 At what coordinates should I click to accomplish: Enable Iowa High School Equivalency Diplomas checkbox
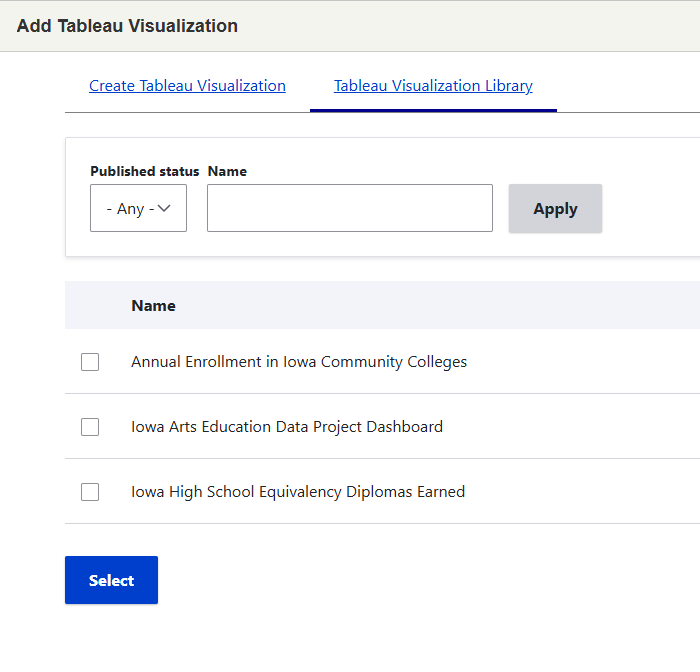click(90, 492)
